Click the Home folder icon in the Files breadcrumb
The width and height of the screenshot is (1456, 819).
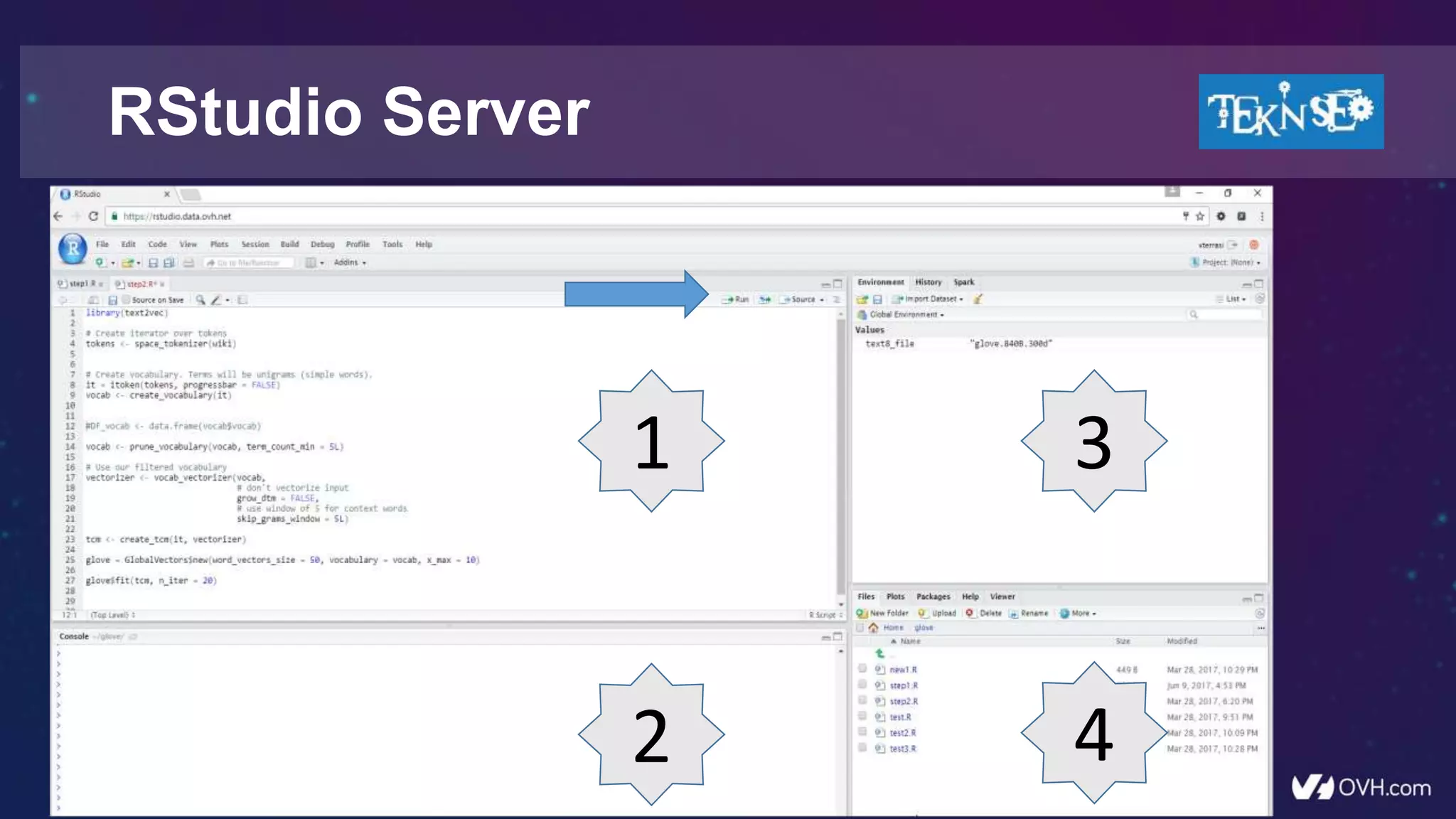[873, 627]
